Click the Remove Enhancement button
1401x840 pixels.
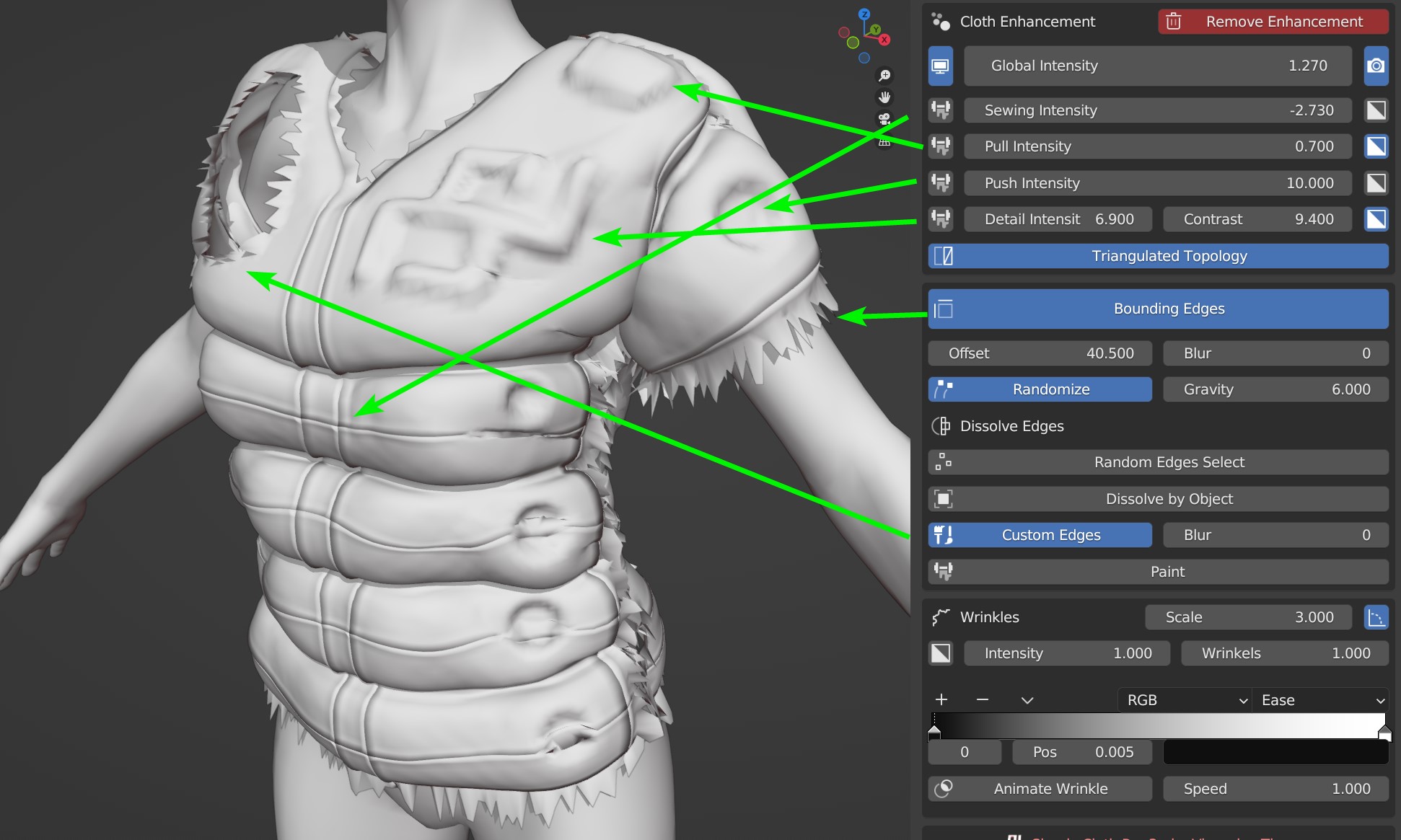tap(1273, 22)
